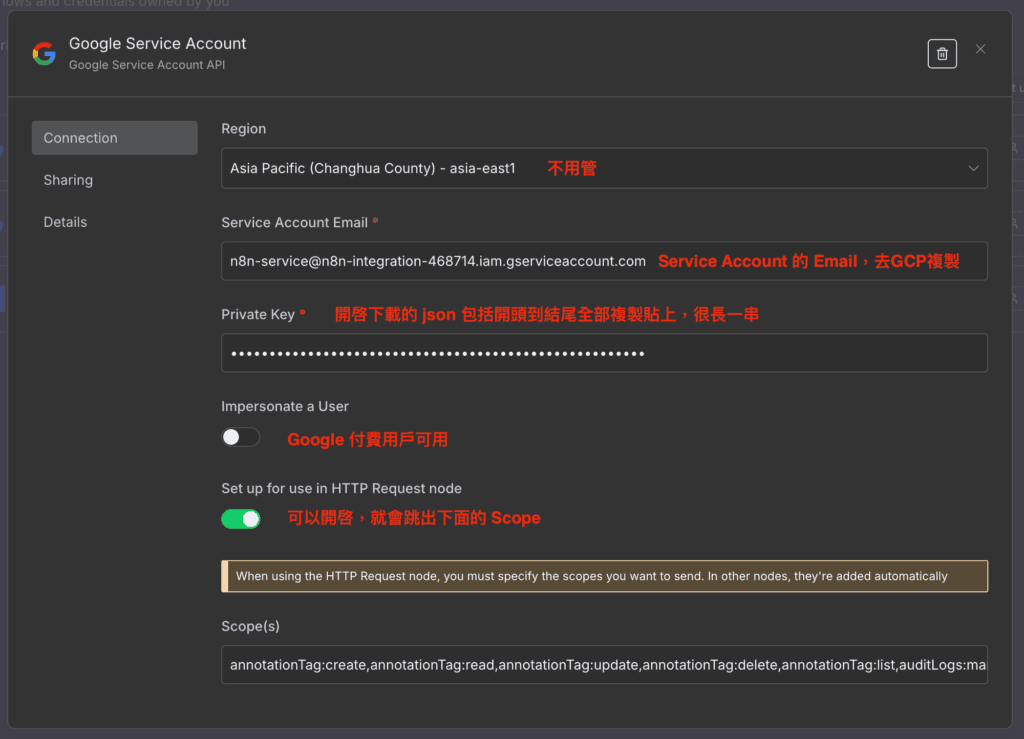Click the "Service Account Email" label
This screenshot has width=1024, height=739.
point(295,223)
